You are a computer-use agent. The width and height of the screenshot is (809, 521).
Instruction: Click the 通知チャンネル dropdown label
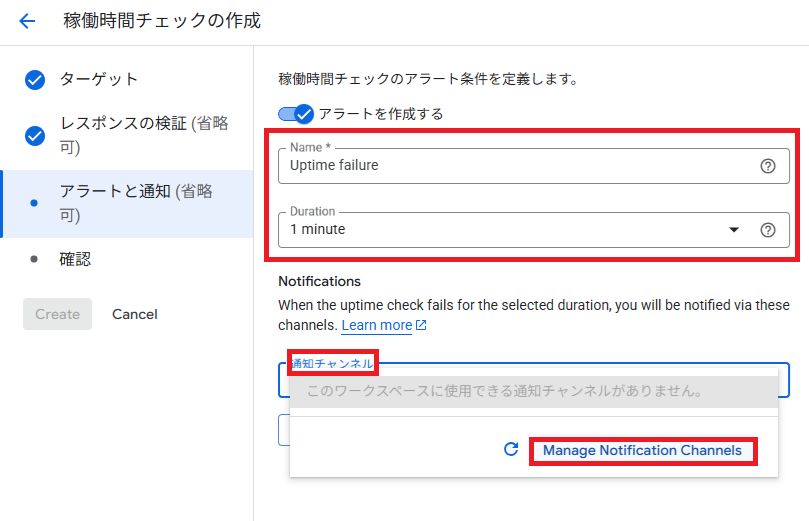point(332,363)
